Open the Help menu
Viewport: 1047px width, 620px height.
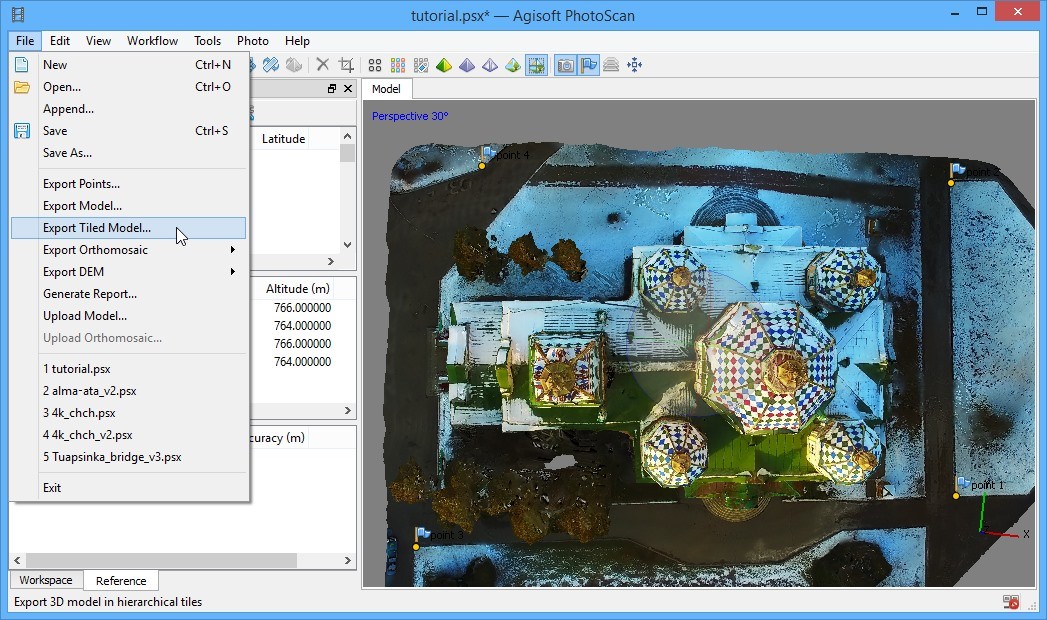tap(297, 41)
